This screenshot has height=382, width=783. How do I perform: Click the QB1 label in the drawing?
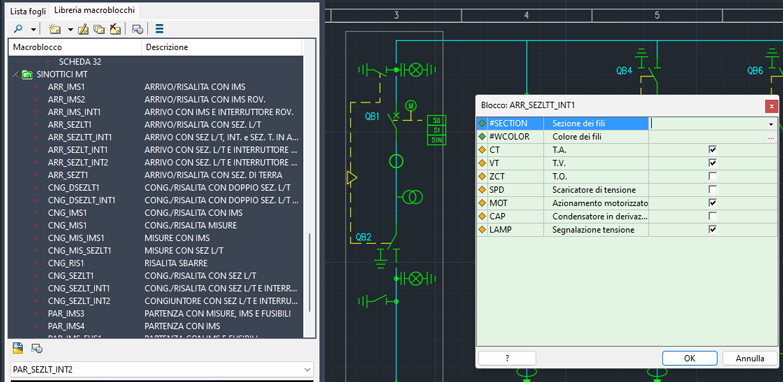373,116
